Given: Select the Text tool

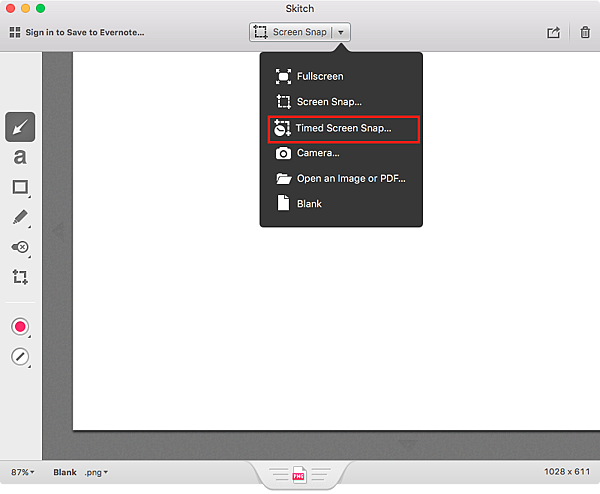Looking at the screenshot, I should [x=20, y=157].
